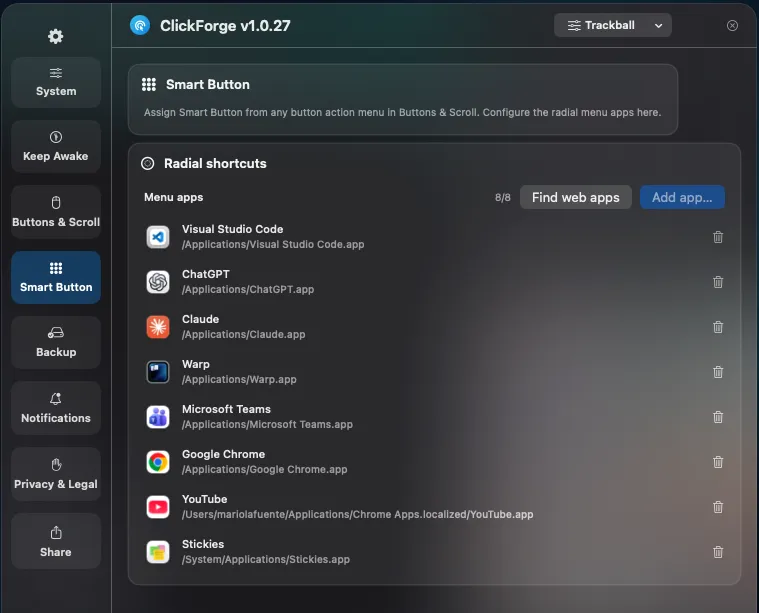Image resolution: width=759 pixels, height=613 pixels.
Task: Delete Visual Studio Code from menu apps
Action: point(718,237)
